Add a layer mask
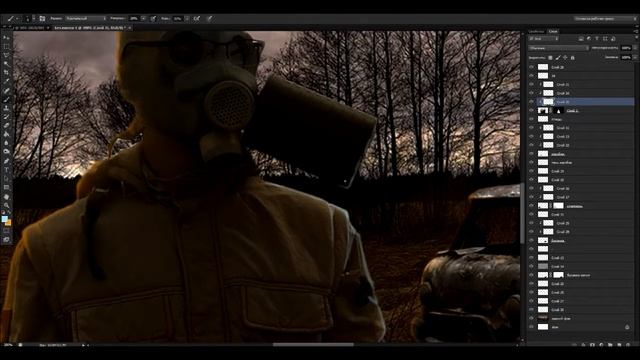This screenshot has height=360, width=640. 592,345
